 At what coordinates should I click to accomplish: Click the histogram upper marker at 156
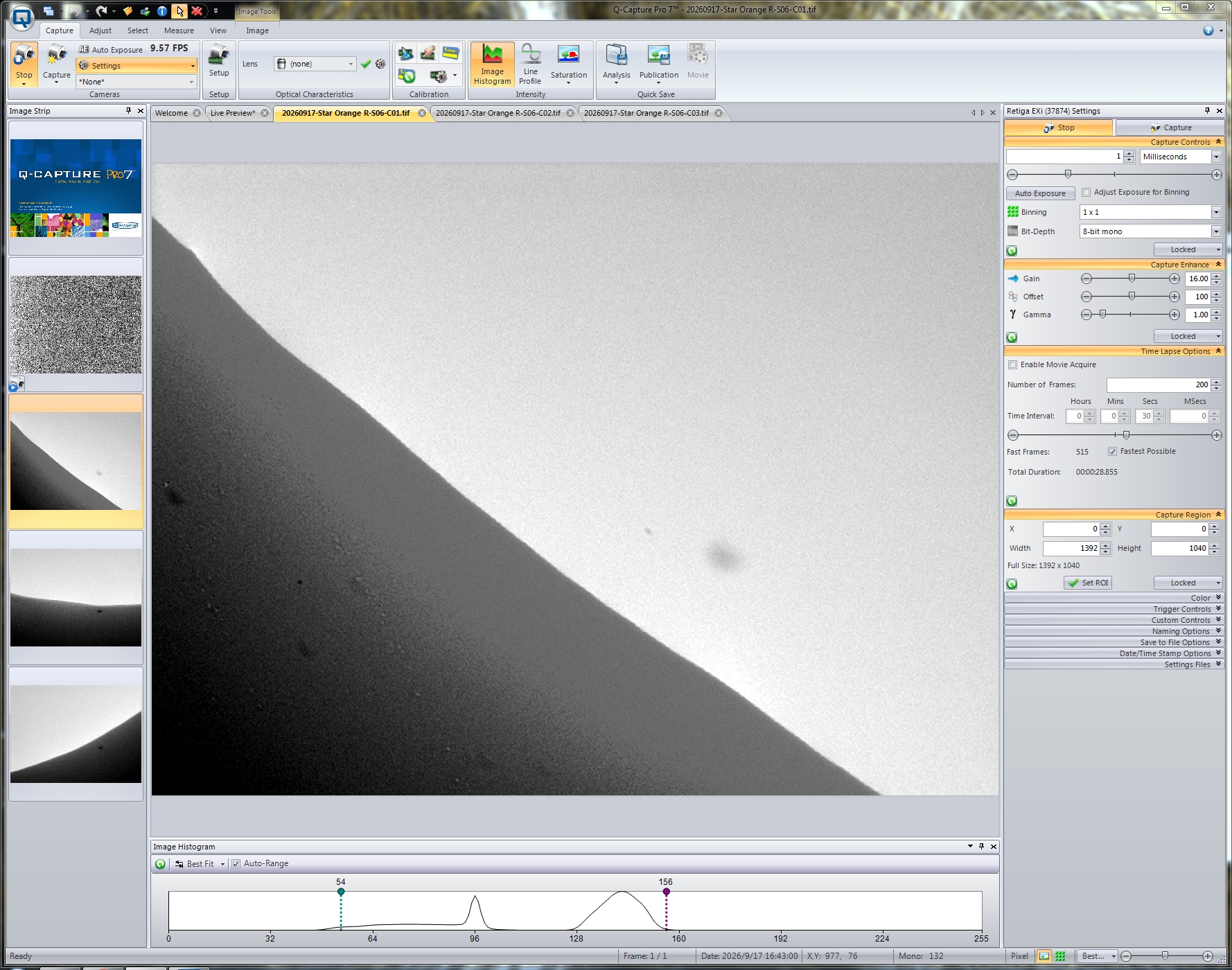(666, 892)
